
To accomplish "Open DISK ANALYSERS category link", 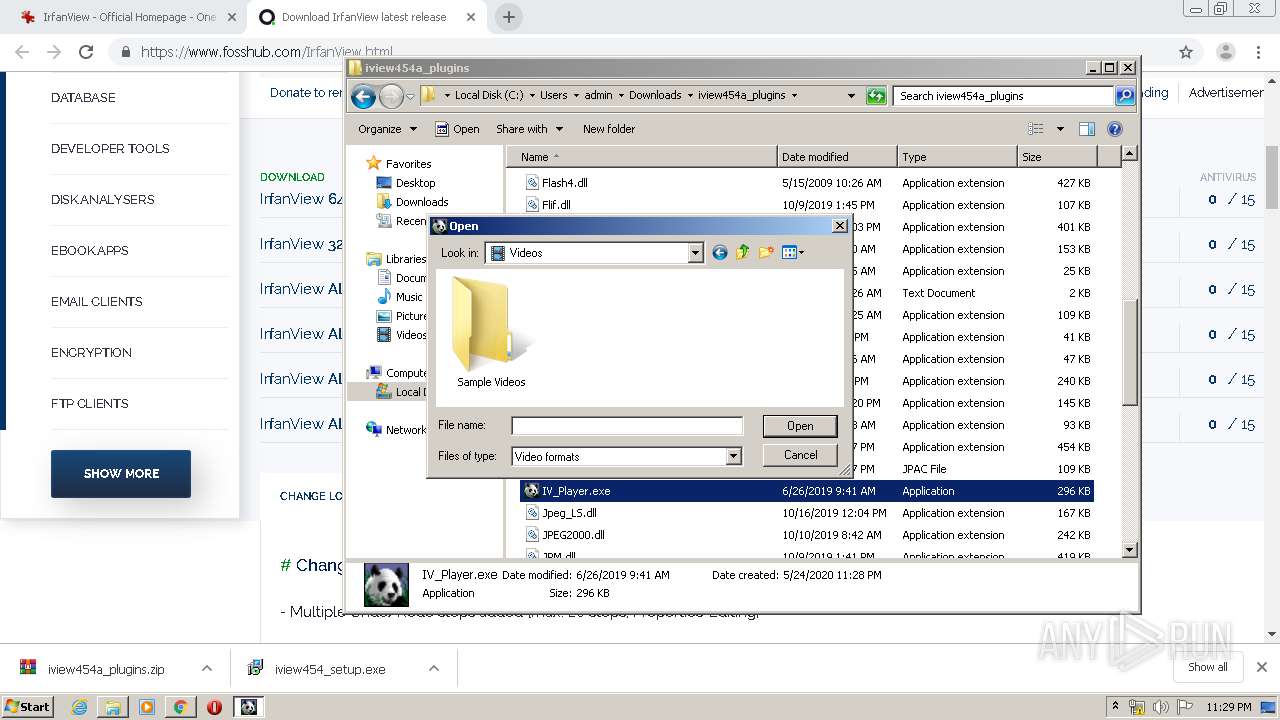I will pyautogui.click(x=102, y=200).
